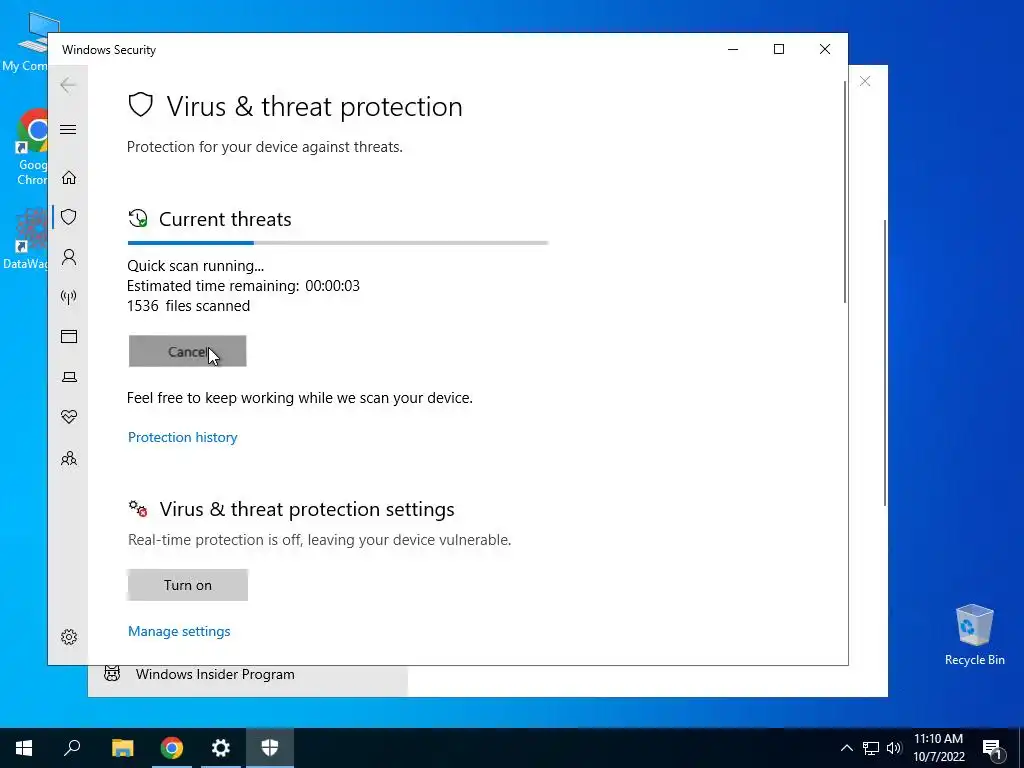
Task: Open the hamburger navigation menu
Action: tap(68, 129)
